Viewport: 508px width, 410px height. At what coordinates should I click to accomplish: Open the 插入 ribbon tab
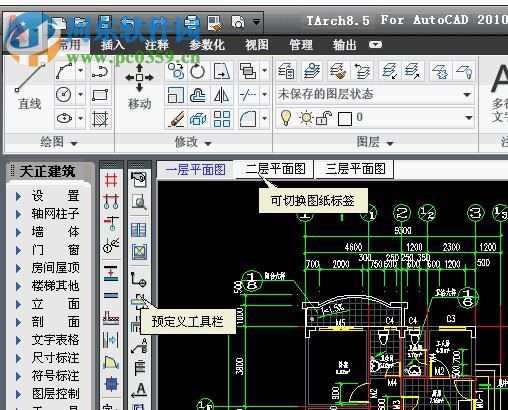[112, 45]
